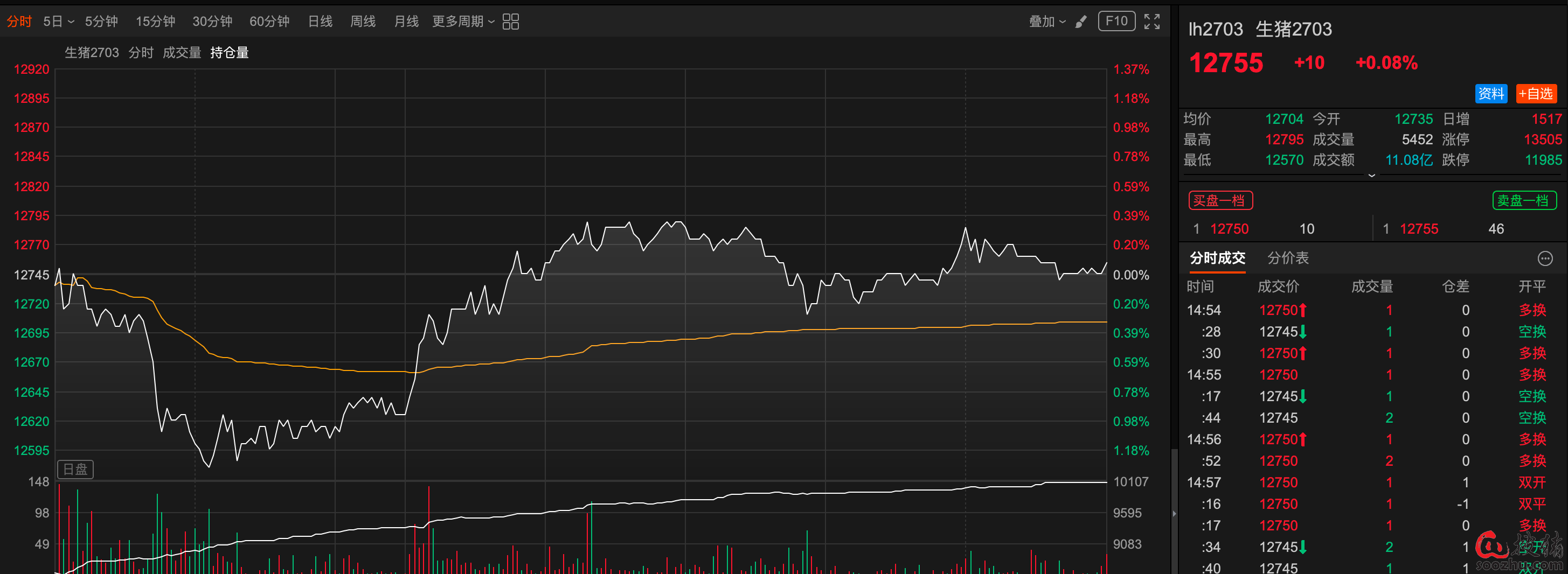Viewport: 1568px width, 574px height.
Task: Expand the quote details chevron
Action: [1371, 175]
